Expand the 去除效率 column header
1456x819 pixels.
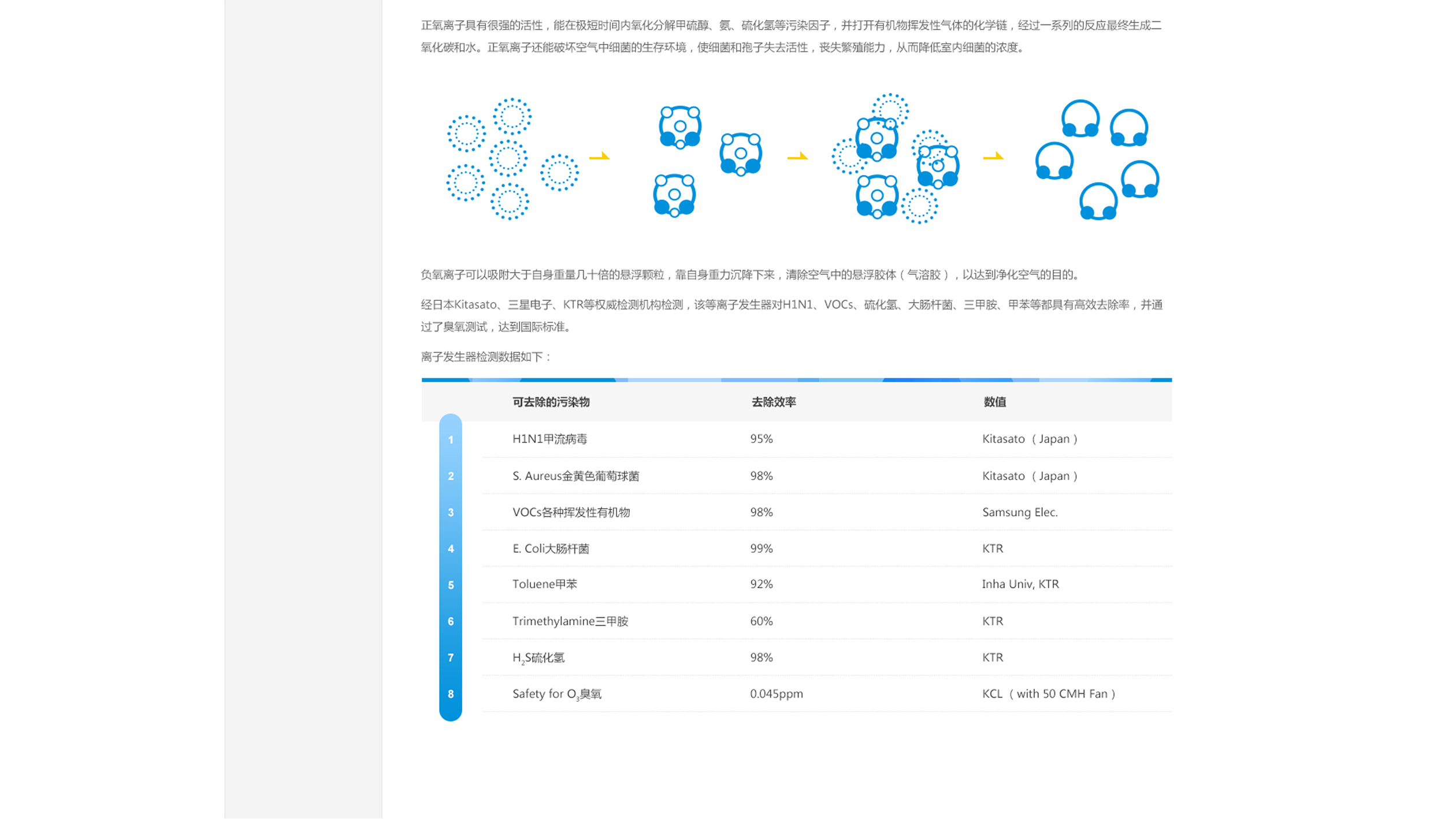click(774, 403)
